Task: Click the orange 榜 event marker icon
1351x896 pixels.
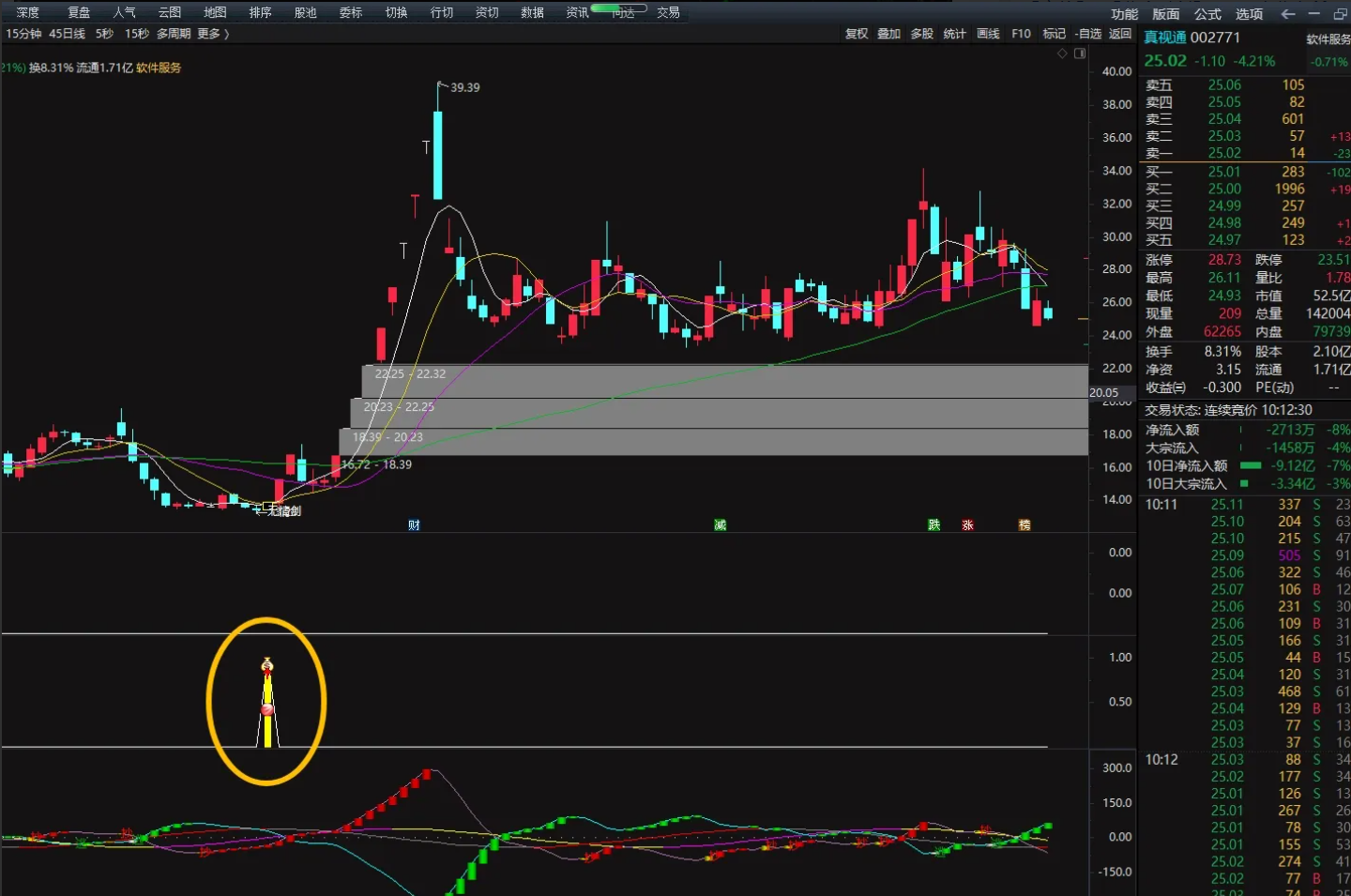Action: pos(1025,525)
